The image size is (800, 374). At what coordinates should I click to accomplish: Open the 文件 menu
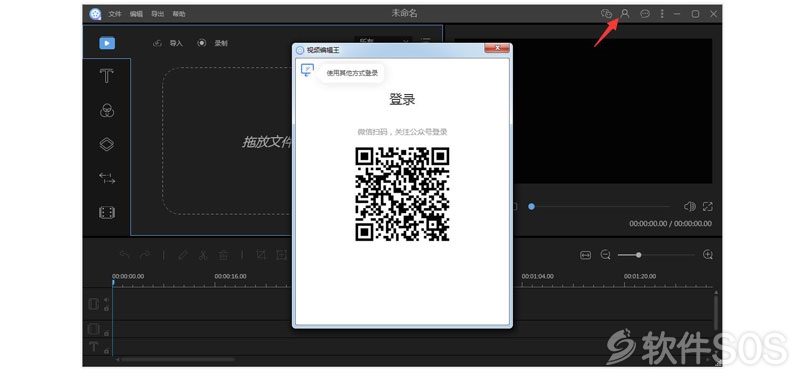pos(115,14)
